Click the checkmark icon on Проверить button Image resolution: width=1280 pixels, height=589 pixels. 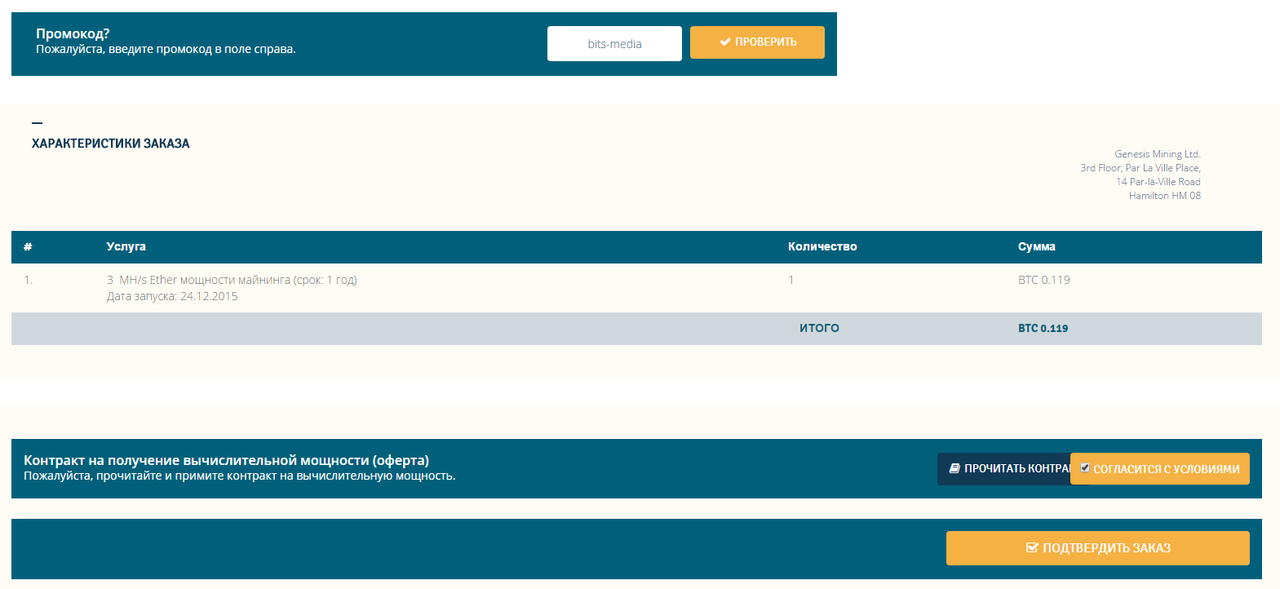click(x=725, y=42)
